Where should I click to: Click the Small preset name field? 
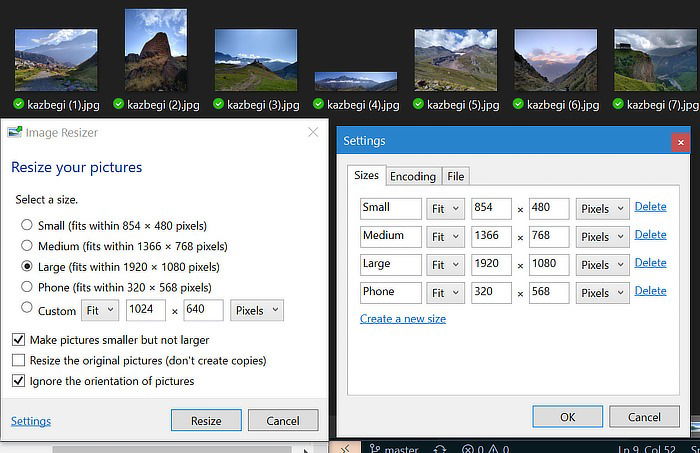click(x=391, y=208)
